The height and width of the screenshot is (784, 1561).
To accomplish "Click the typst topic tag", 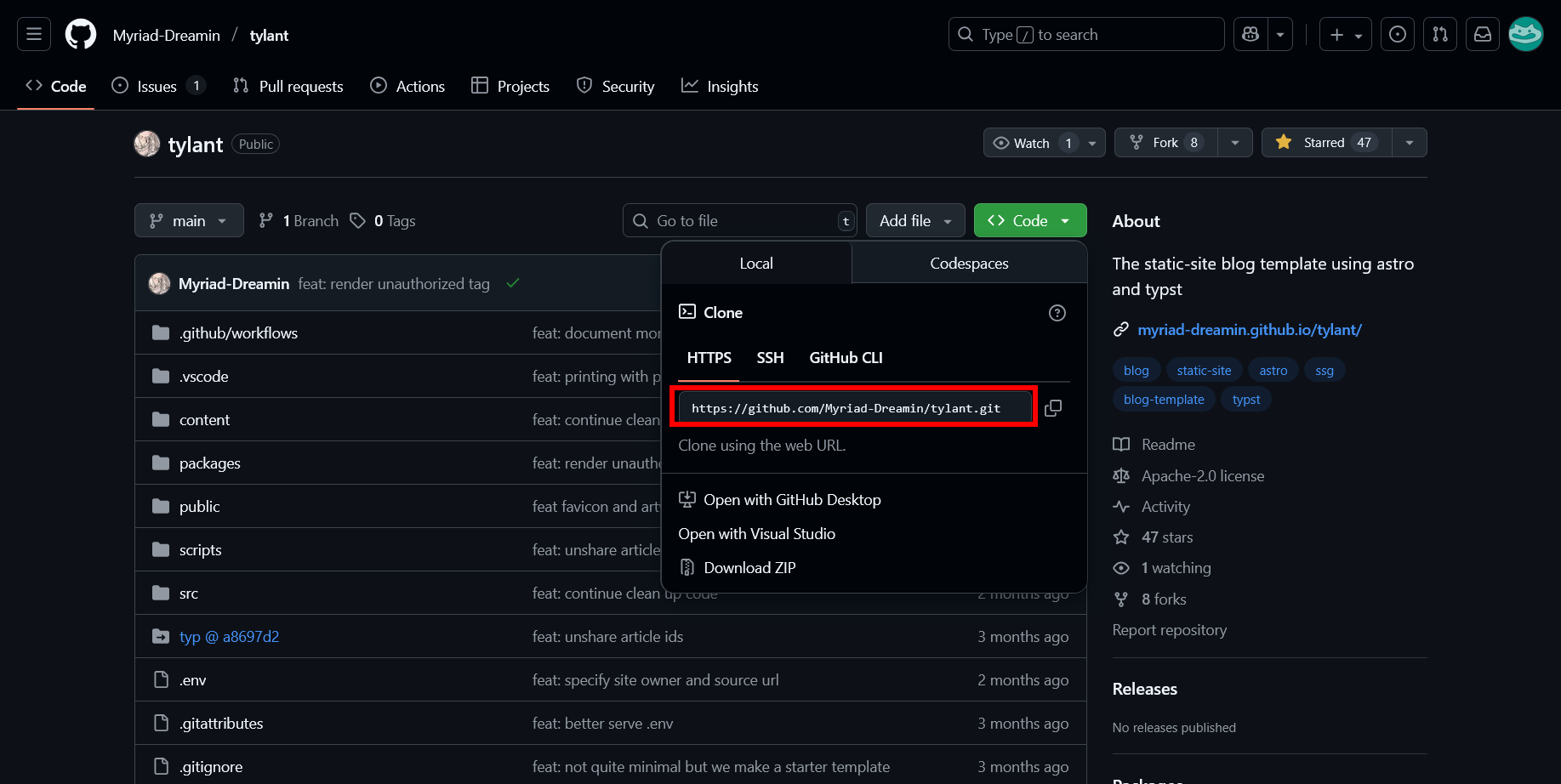I will (x=1245, y=399).
